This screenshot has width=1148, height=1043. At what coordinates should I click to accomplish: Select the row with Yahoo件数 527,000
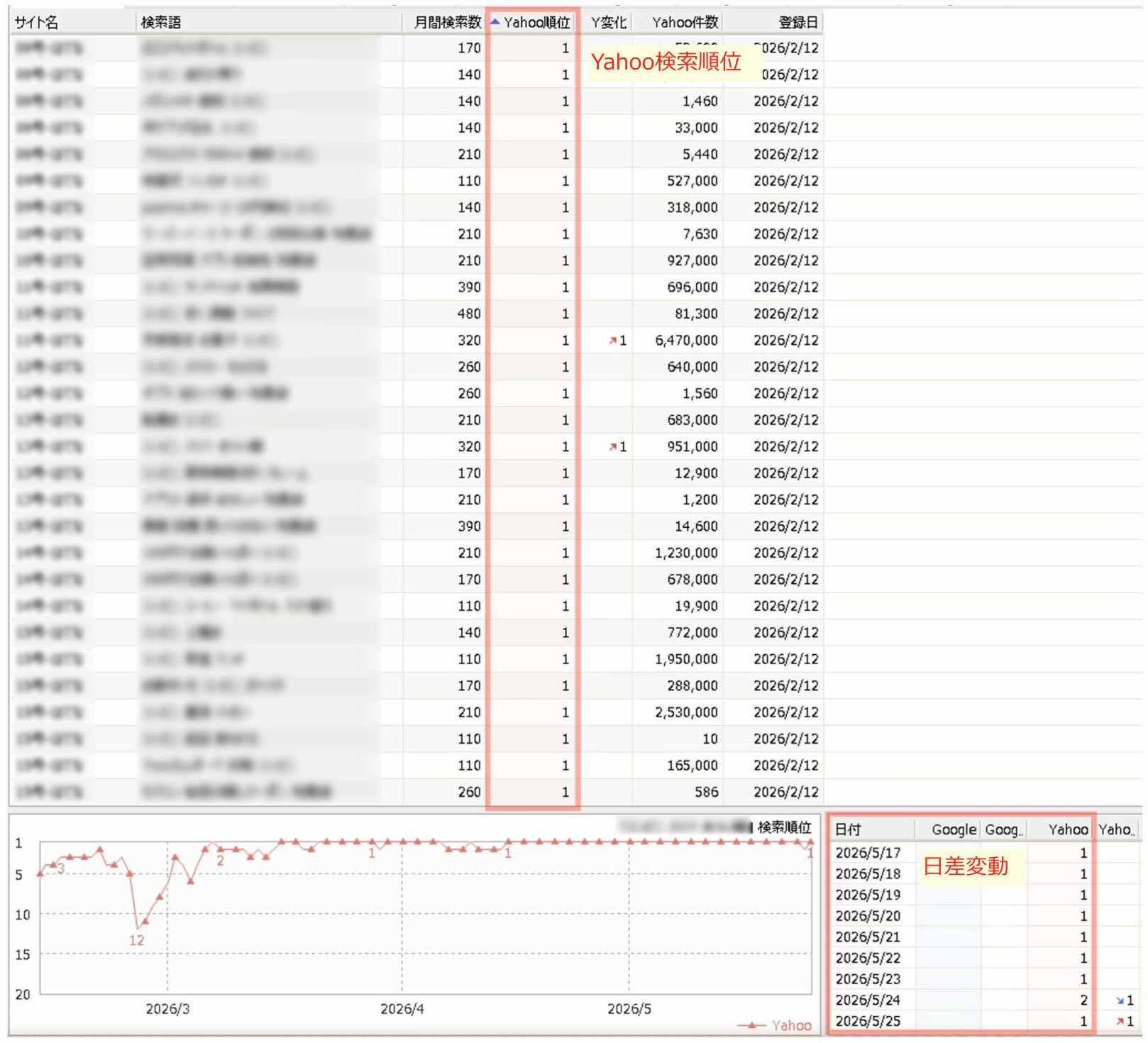[x=416, y=181]
